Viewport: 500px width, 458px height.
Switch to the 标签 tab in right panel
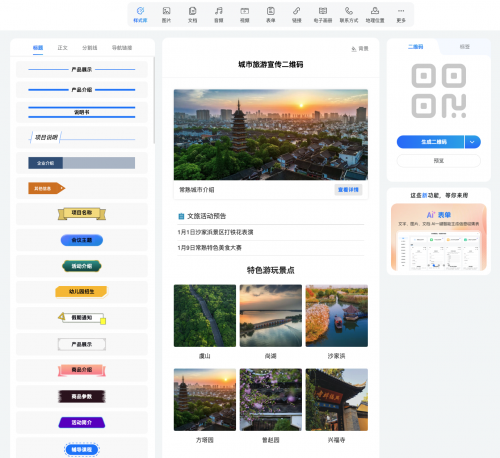[x=465, y=47]
